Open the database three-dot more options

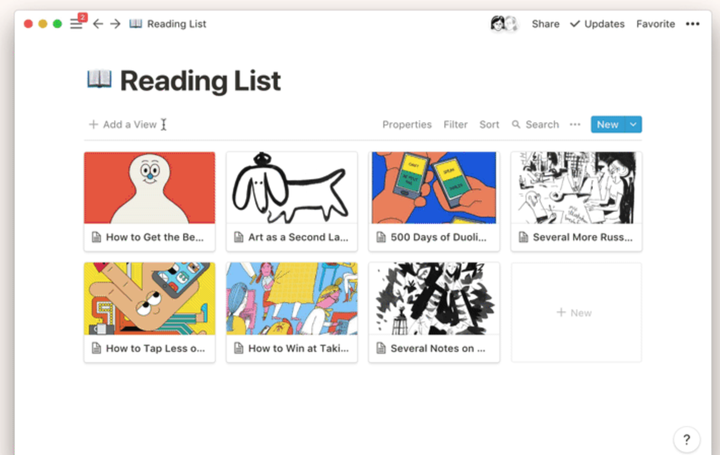click(575, 125)
